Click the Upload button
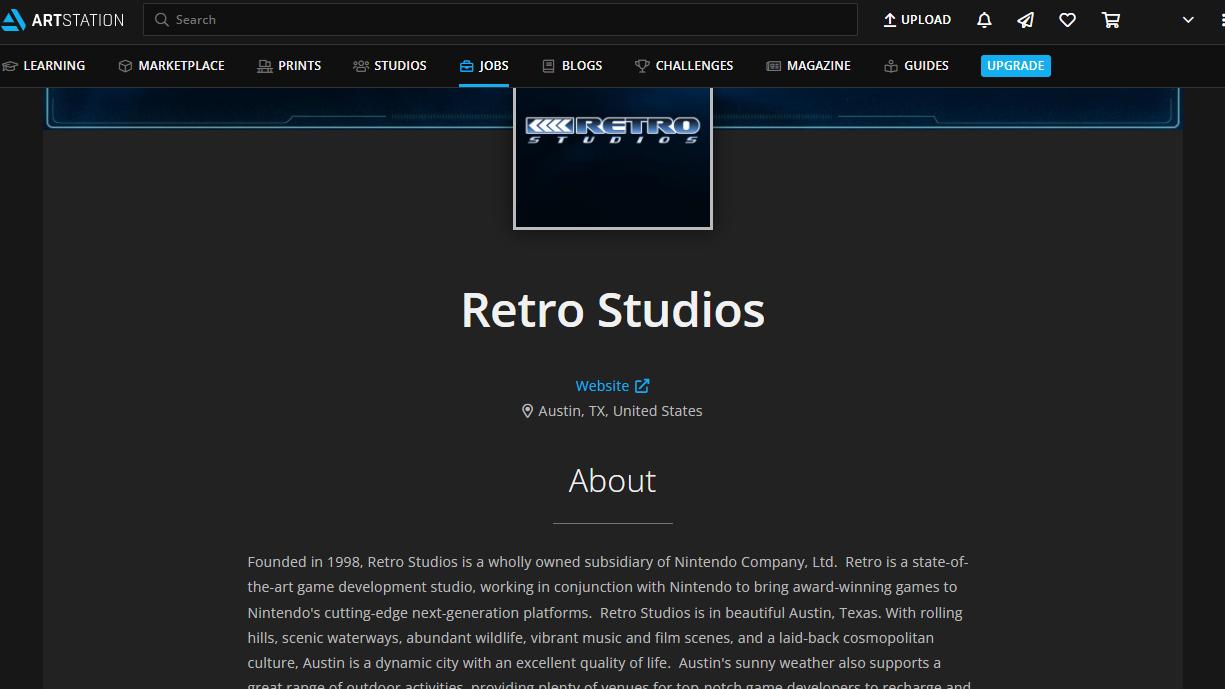Screen dimensions: 1225x689 (x=917, y=20)
